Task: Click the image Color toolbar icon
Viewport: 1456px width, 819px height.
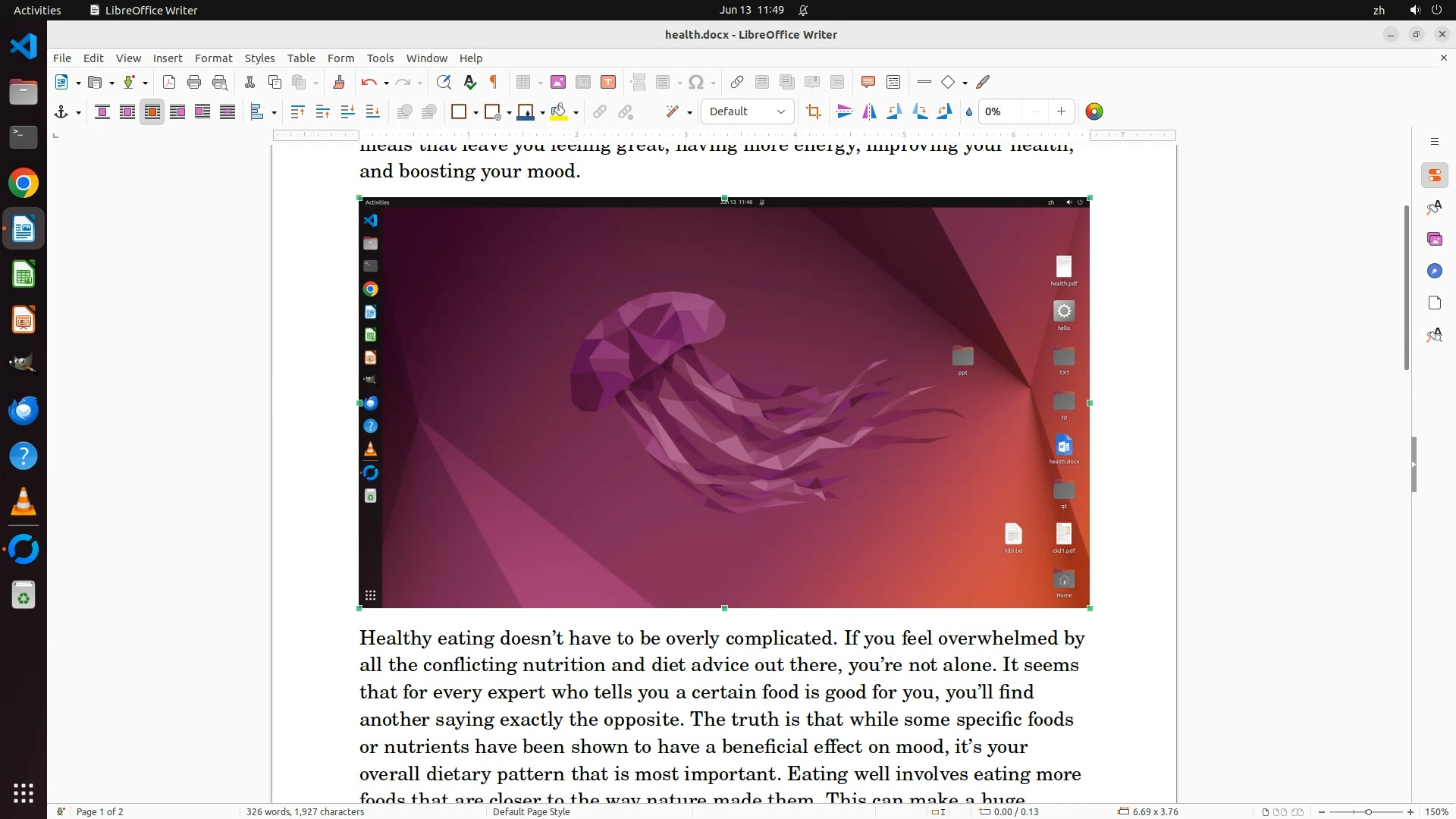Action: pos(1094,112)
